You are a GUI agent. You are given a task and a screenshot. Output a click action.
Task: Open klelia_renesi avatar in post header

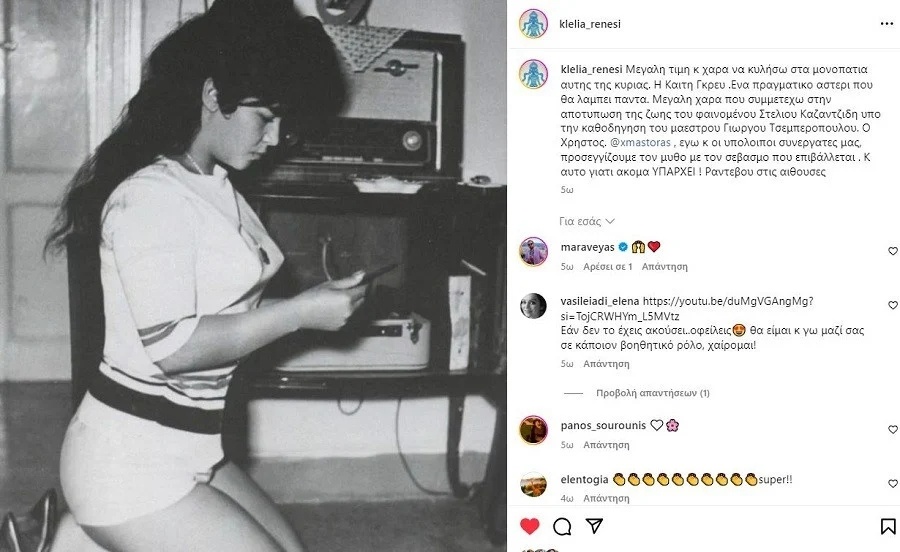click(533, 24)
